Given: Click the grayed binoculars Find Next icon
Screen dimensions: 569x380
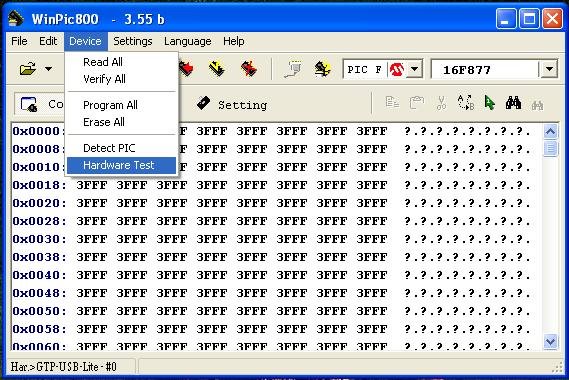Looking at the screenshot, I should (x=537, y=105).
